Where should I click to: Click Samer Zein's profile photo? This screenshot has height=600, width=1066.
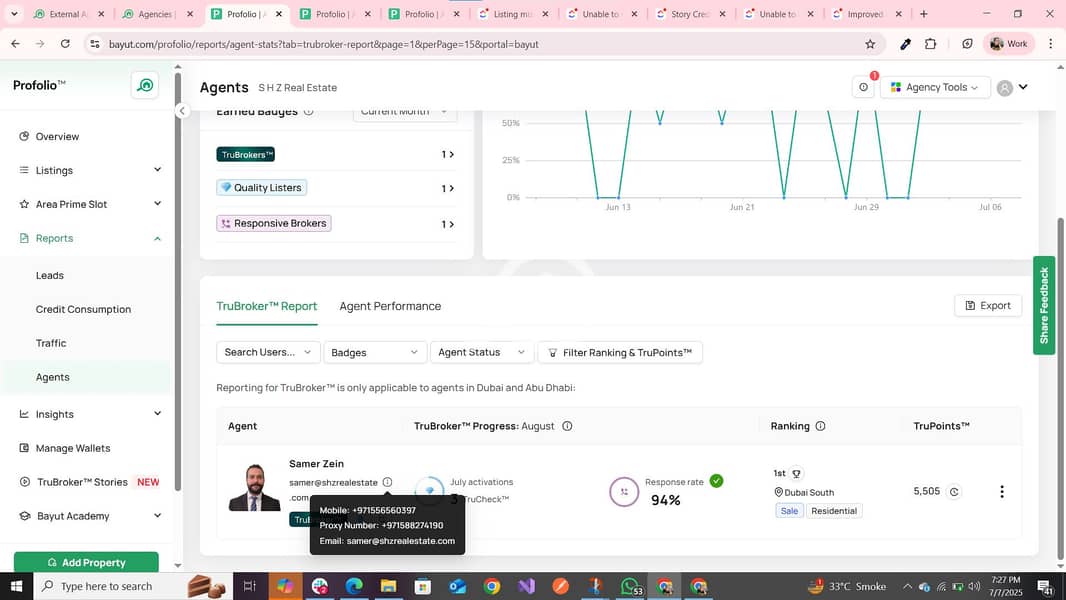pyautogui.click(x=254, y=487)
